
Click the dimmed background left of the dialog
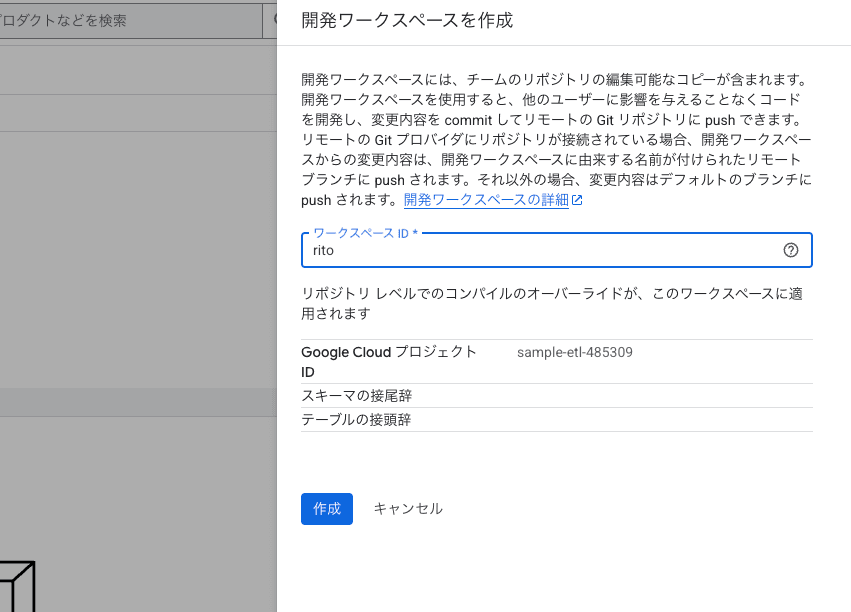[138, 300]
